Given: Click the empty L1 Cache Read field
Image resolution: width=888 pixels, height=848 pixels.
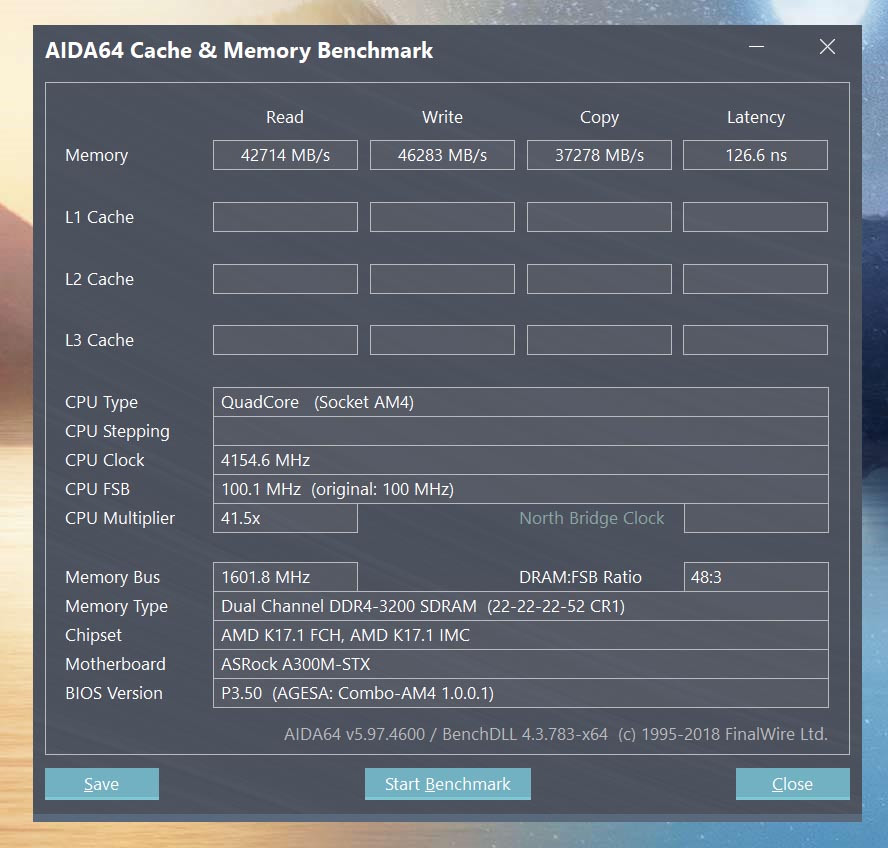Looking at the screenshot, I should click(x=284, y=217).
